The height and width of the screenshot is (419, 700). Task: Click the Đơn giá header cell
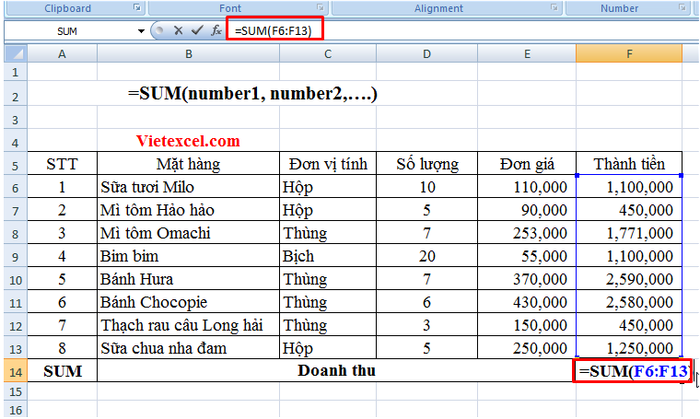click(x=527, y=164)
